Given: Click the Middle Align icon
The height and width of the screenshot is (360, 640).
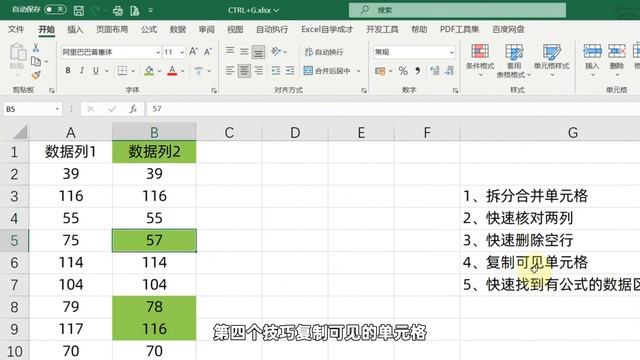Looking at the screenshot, I should coord(244,51).
